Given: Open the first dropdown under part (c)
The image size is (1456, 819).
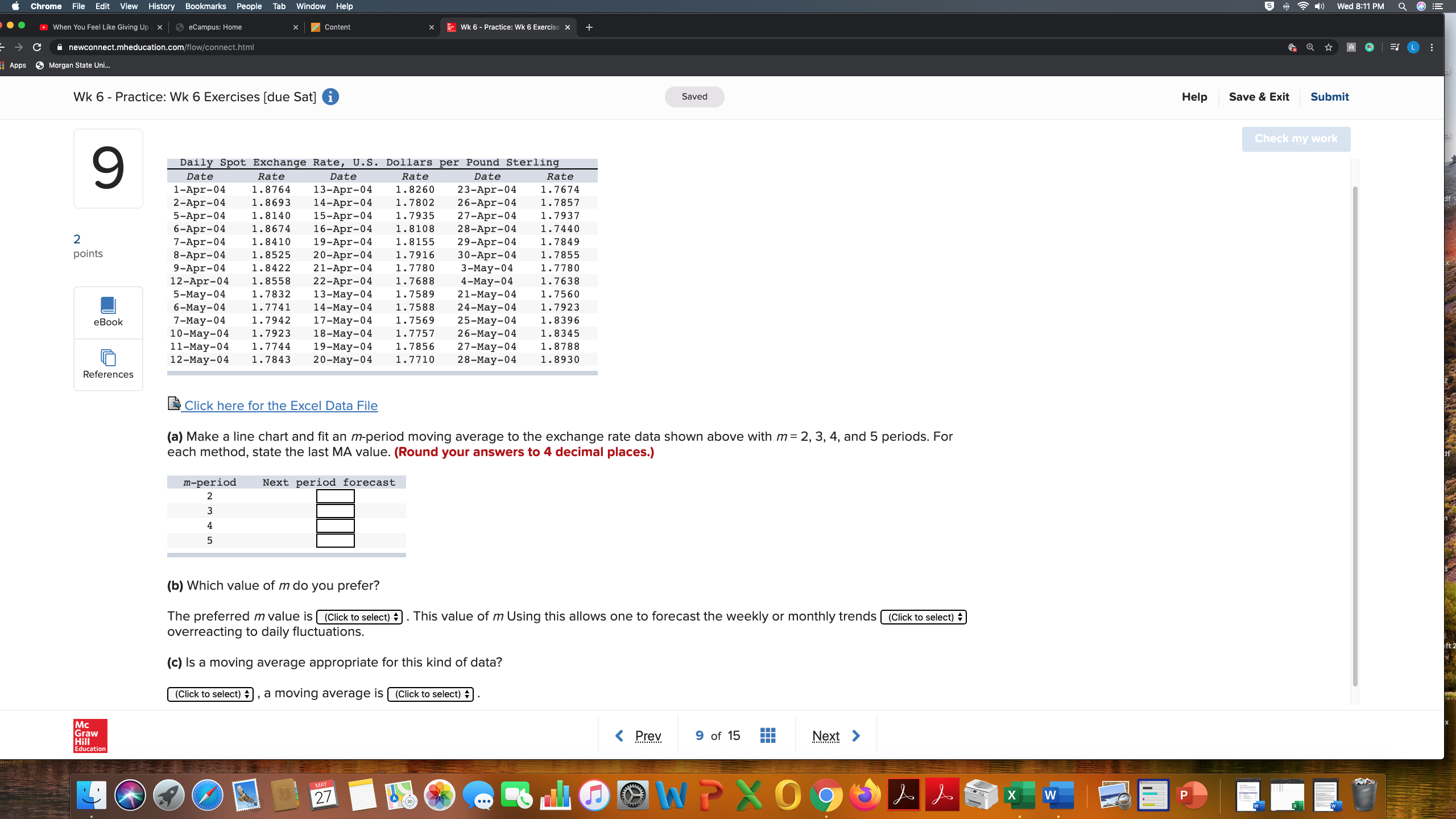Looking at the screenshot, I should coord(209,694).
